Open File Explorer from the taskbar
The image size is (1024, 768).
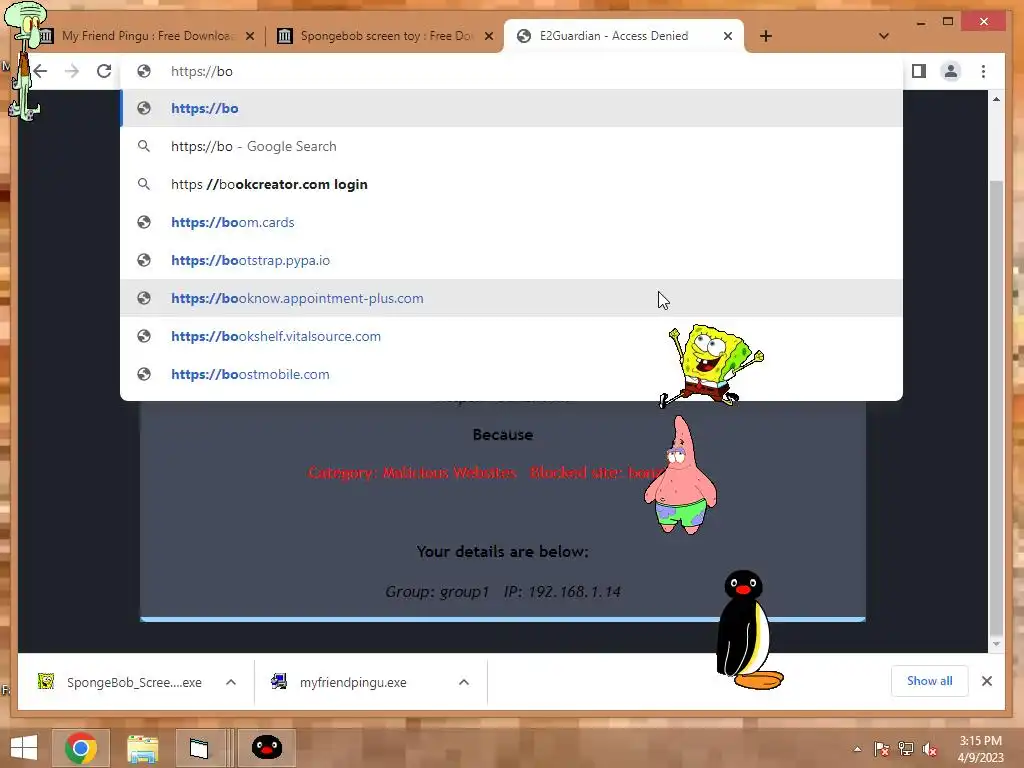[x=142, y=748]
